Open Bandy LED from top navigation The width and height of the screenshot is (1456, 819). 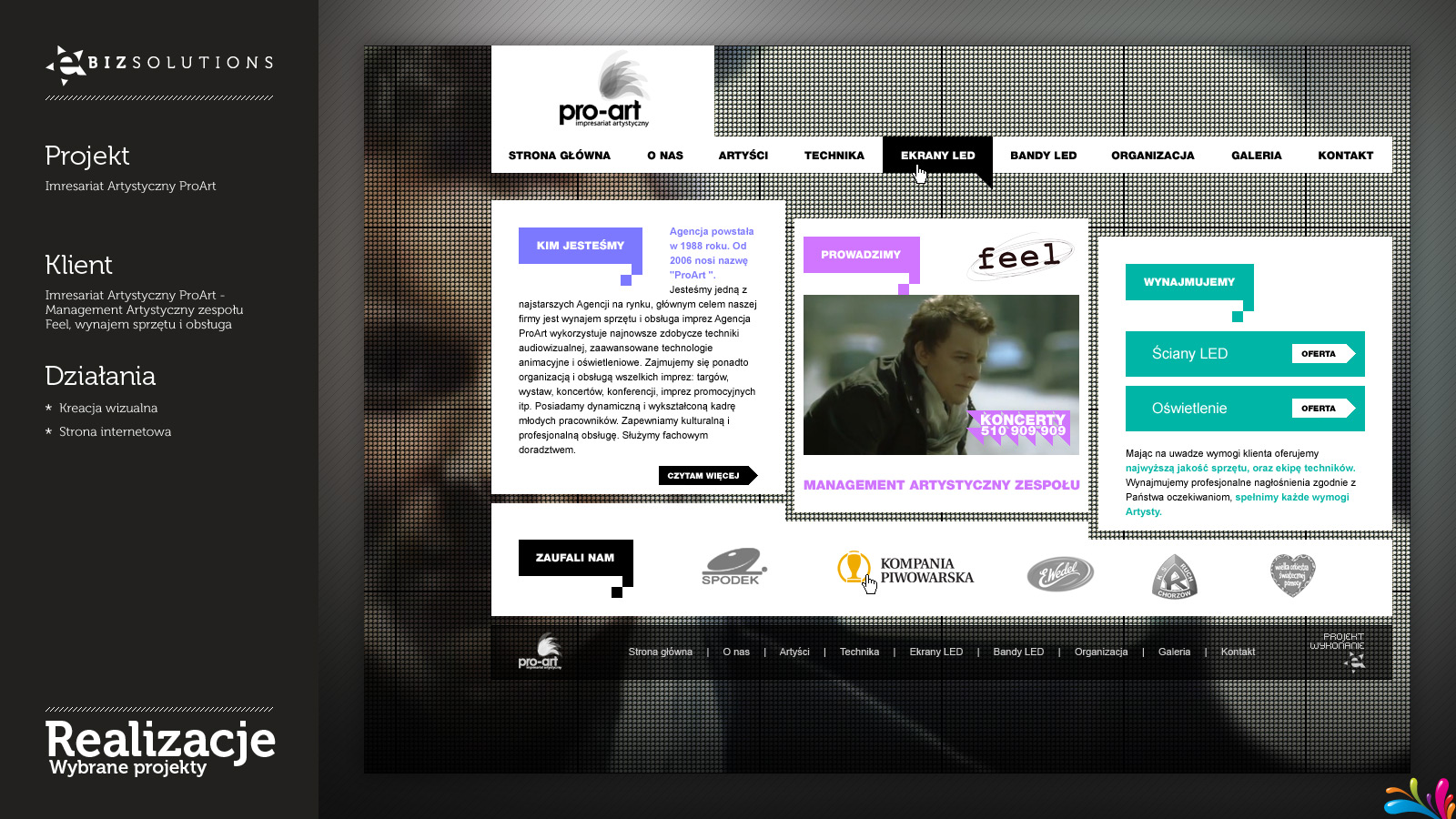1043,156
